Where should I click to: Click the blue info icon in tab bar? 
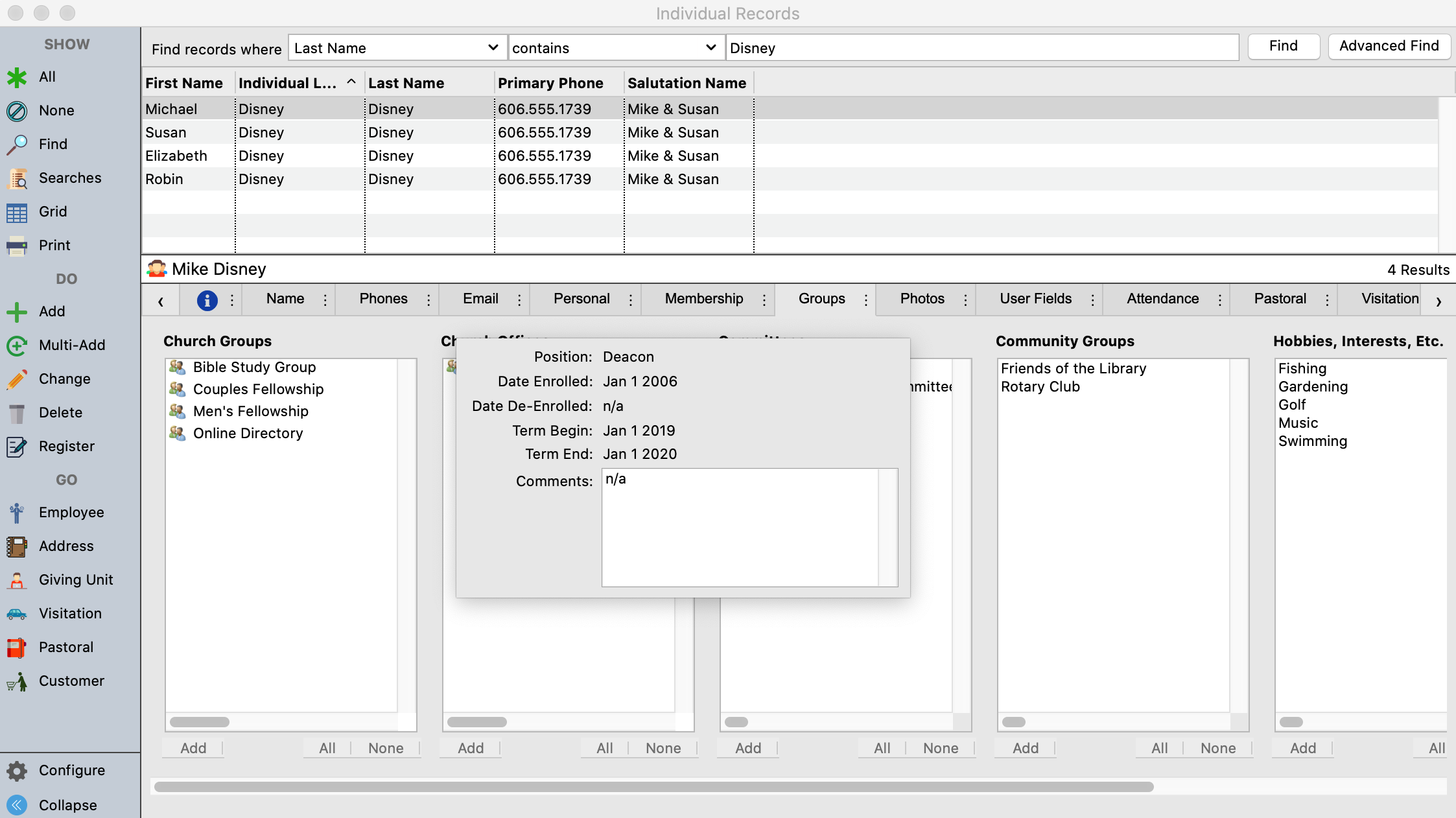click(207, 300)
